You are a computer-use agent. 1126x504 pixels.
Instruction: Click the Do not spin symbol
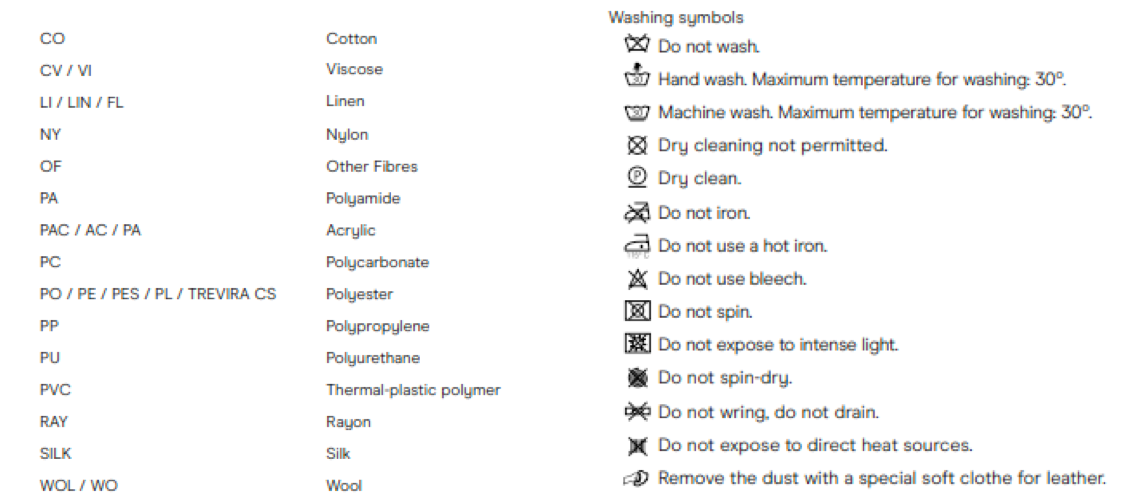coord(637,312)
